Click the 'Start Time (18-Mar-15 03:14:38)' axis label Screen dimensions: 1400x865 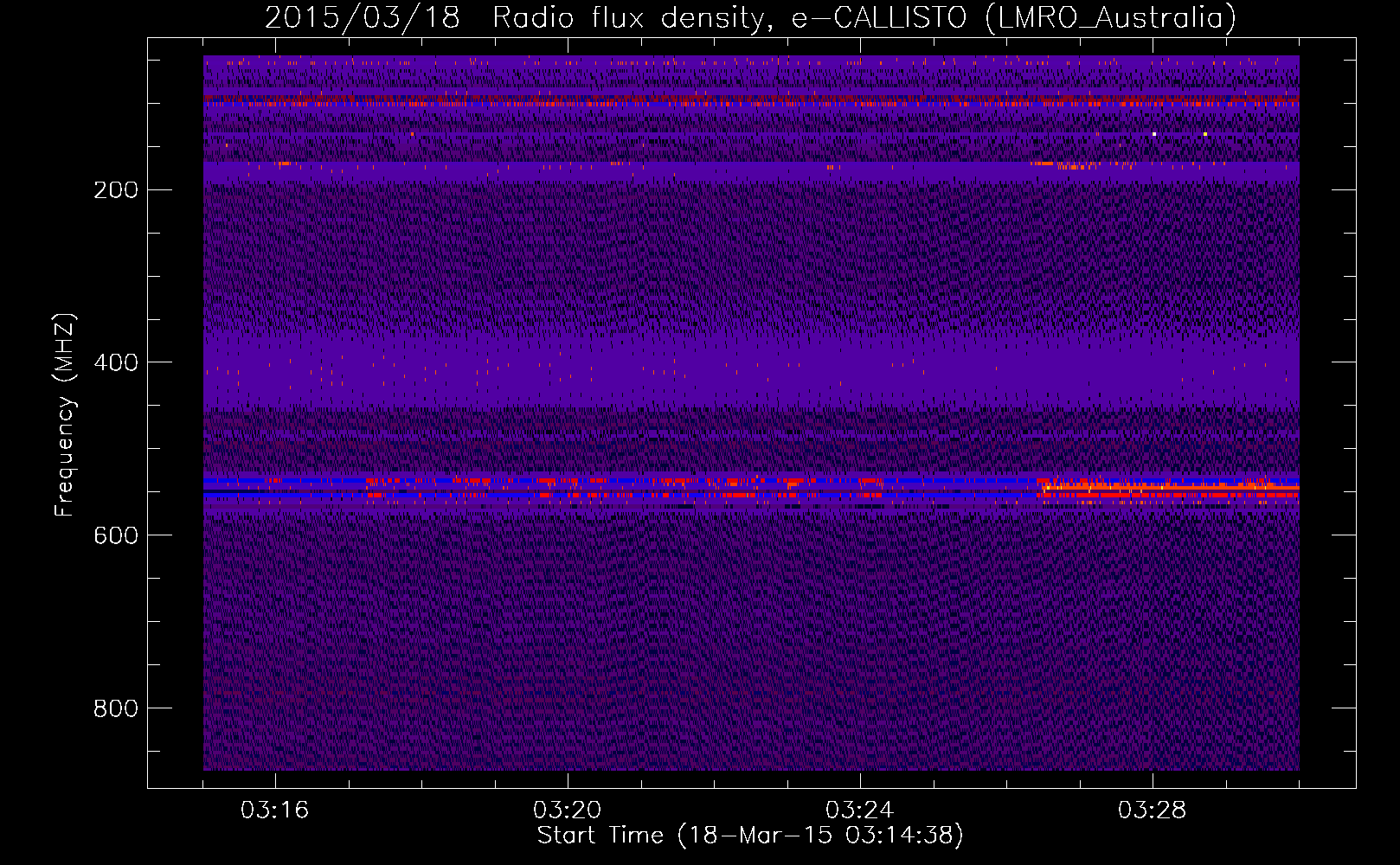pyautogui.click(x=750, y=836)
